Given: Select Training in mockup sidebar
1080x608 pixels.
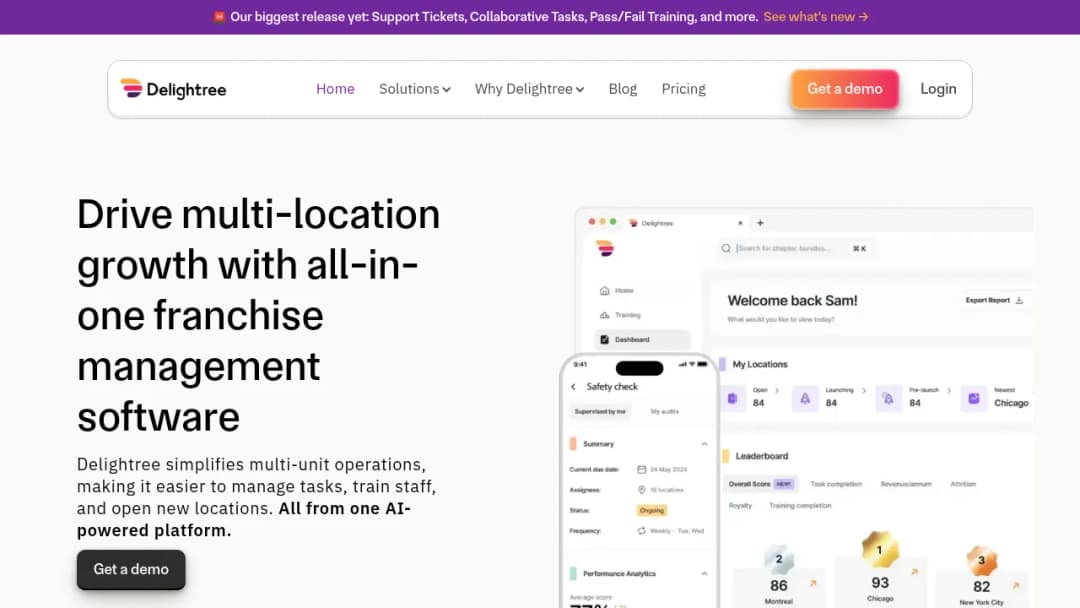Looking at the screenshot, I should pos(627,315).
